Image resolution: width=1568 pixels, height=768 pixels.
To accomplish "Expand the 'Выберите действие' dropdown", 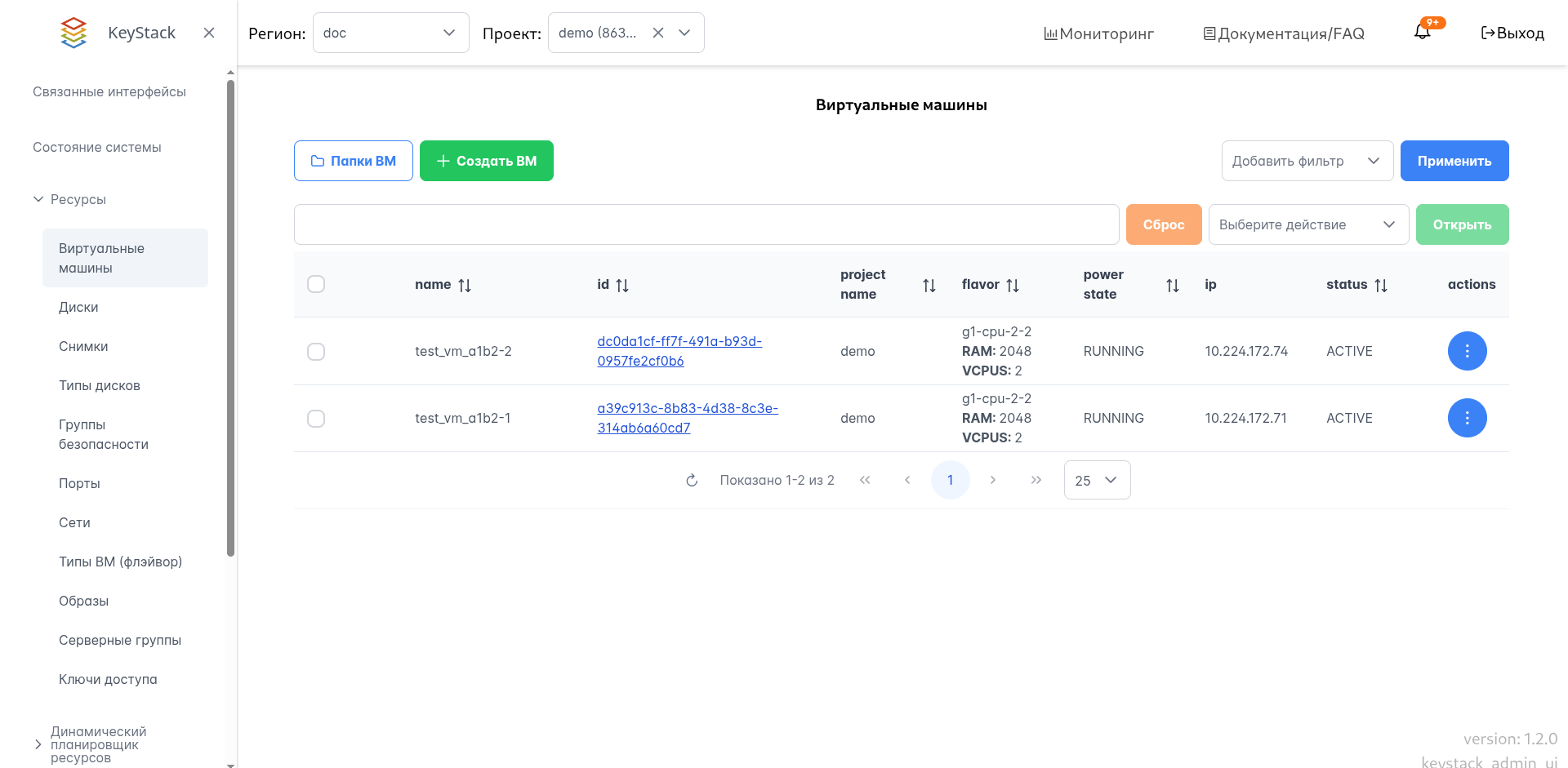I will [x=1307, y=224].
